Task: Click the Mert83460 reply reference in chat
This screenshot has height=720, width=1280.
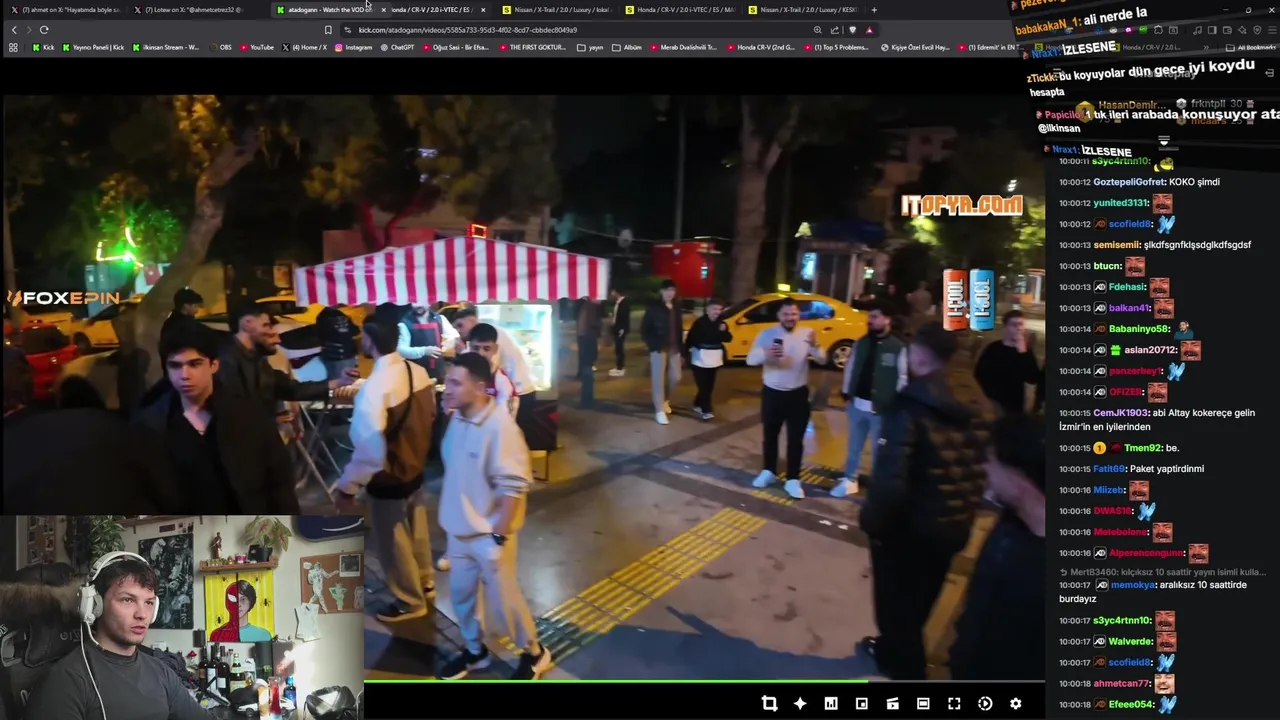Action: click(1163, 572)
